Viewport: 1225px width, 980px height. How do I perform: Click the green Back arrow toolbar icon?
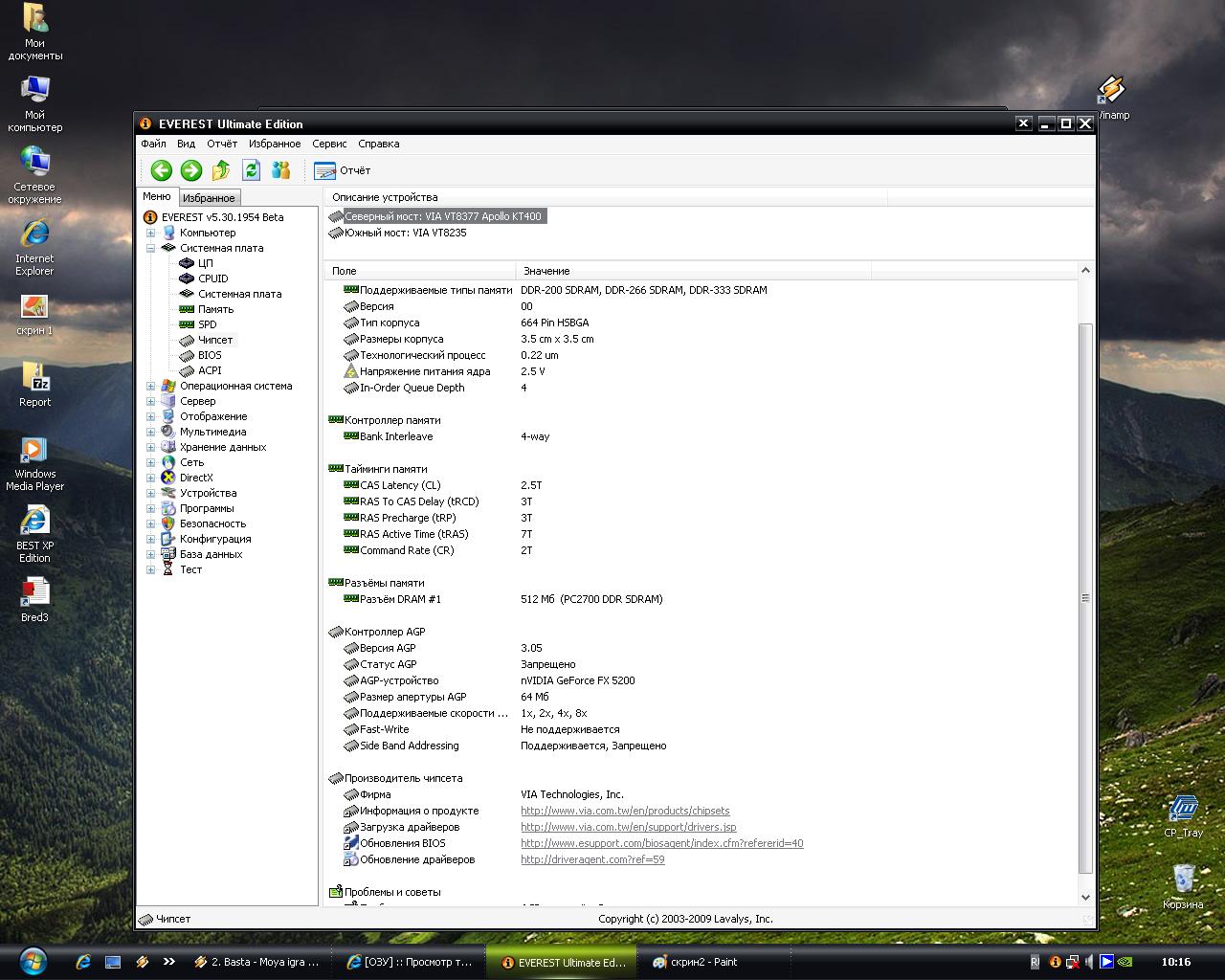click(161, 170)
